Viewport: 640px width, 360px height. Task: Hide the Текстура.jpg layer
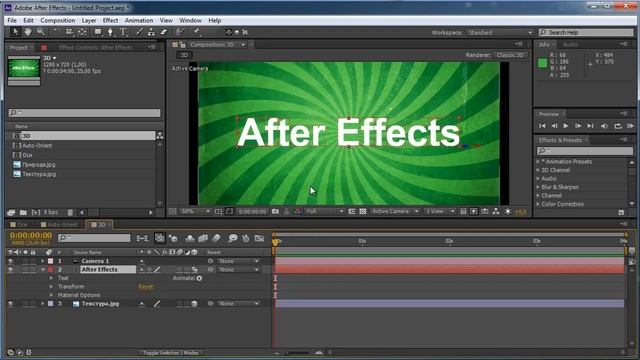coord(11,304)
